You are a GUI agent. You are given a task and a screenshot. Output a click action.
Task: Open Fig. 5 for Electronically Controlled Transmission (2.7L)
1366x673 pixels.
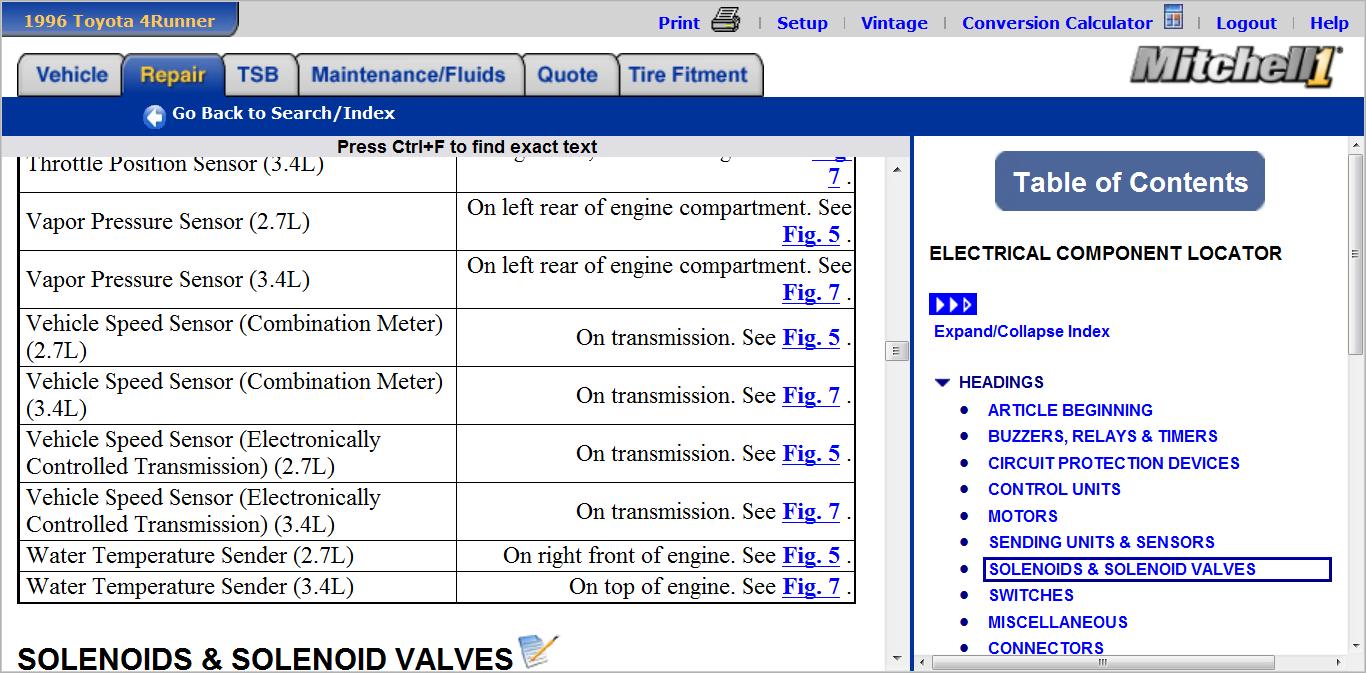click(811, 454)
